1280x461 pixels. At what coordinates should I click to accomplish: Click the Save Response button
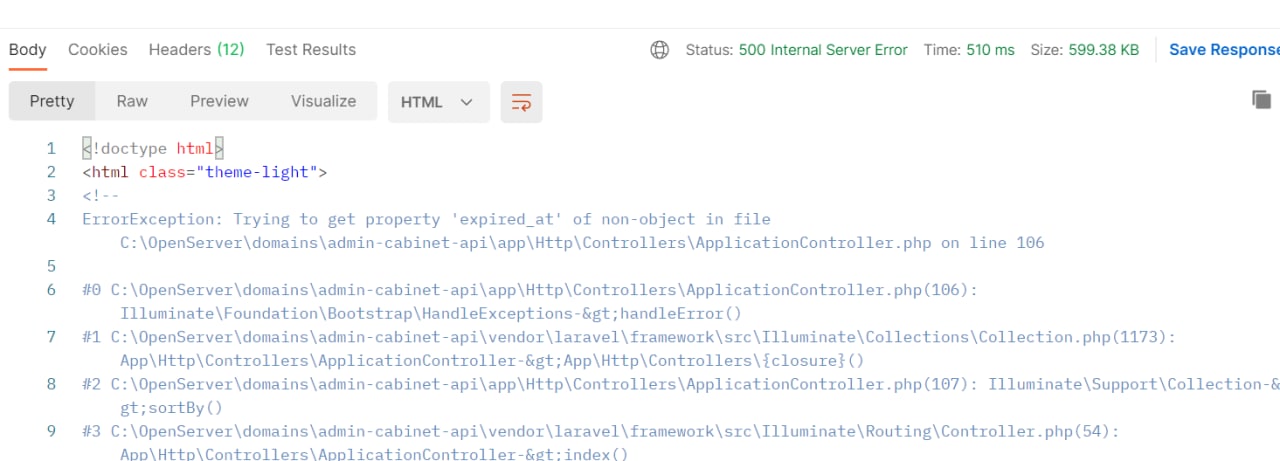pyautogui.click(x=1224, y=50)
